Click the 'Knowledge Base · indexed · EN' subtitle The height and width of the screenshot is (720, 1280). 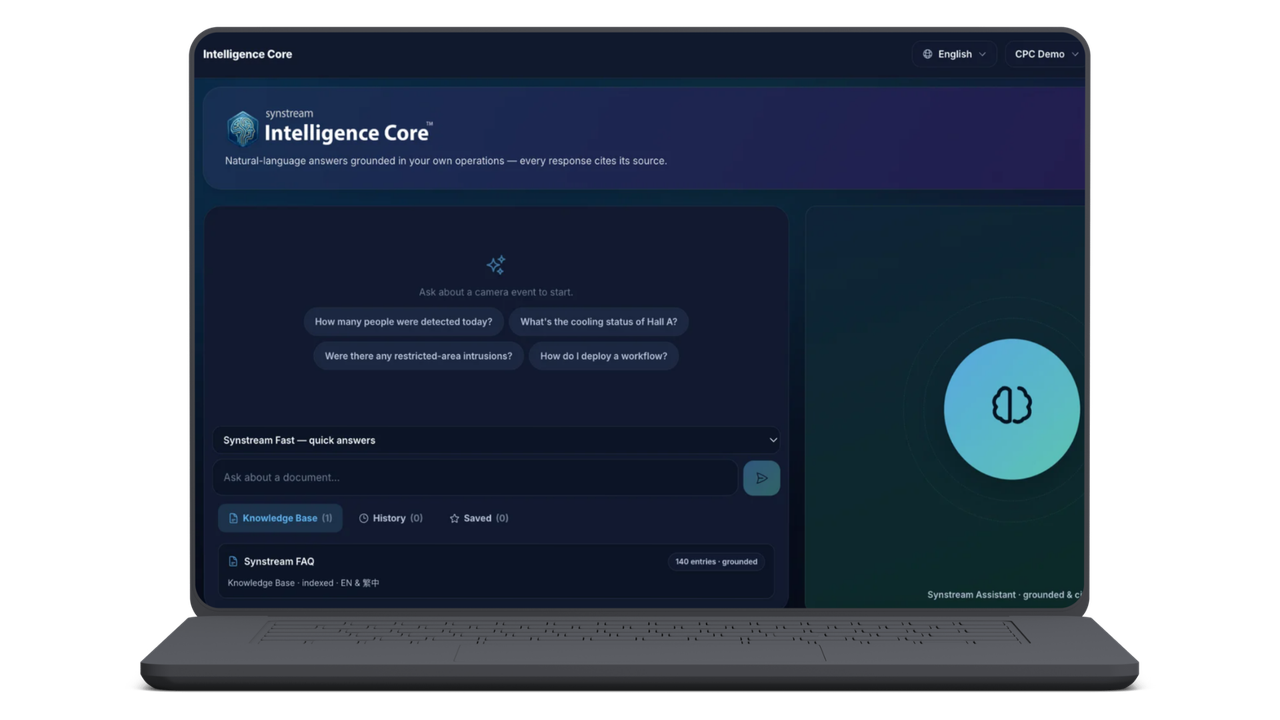click(303, 583)
